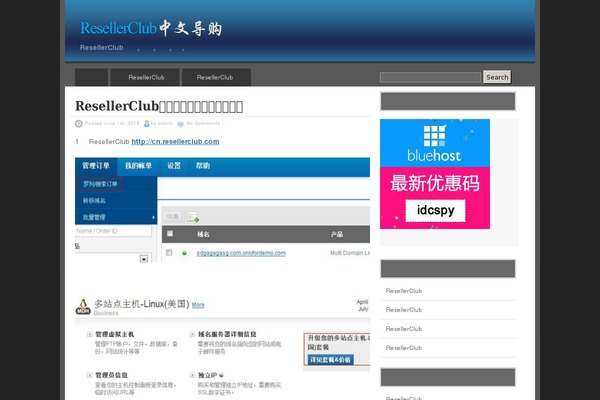Click the author icon next to "by admin"
Screen dimensions: 600x400
pos(146,123)
